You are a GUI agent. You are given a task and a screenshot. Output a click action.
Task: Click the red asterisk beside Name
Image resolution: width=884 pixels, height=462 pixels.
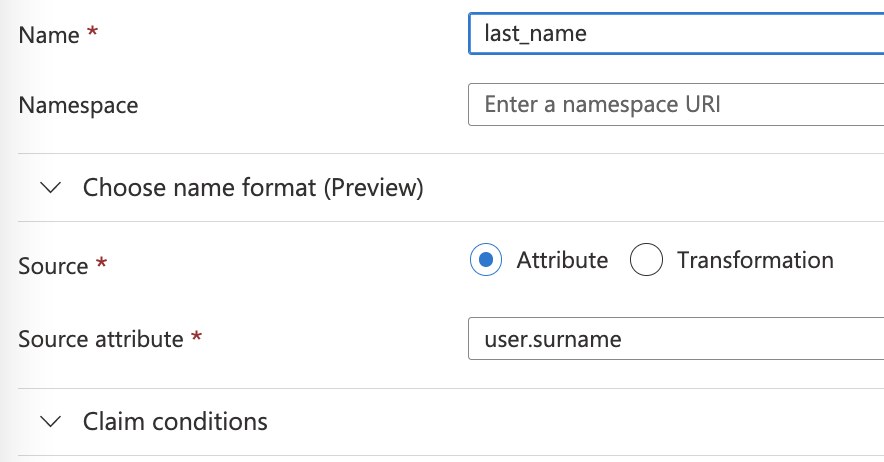click(x=93, y=35)
